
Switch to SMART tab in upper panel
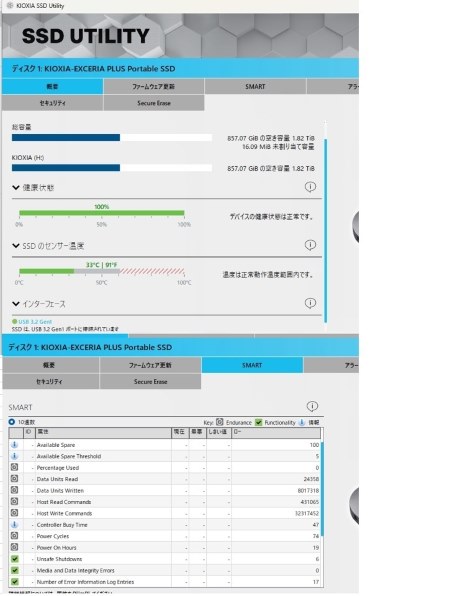[255, 86]
